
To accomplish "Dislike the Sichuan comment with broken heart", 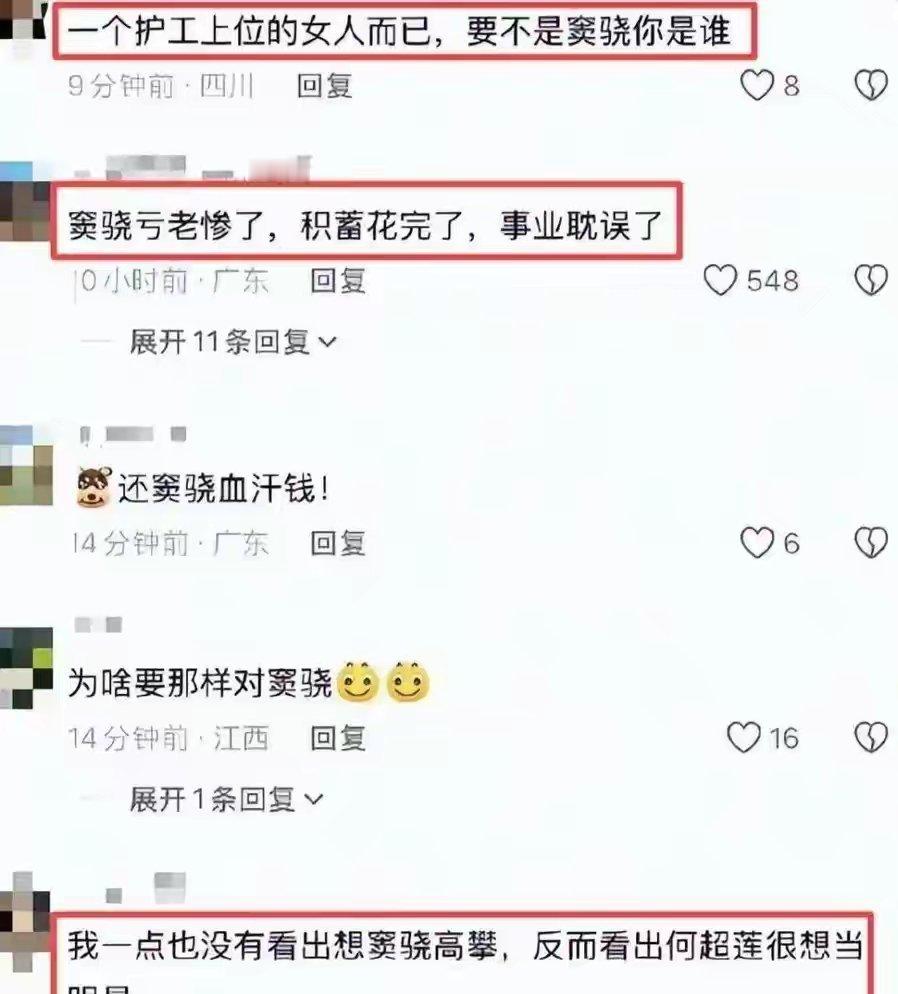I will (871, 85).
